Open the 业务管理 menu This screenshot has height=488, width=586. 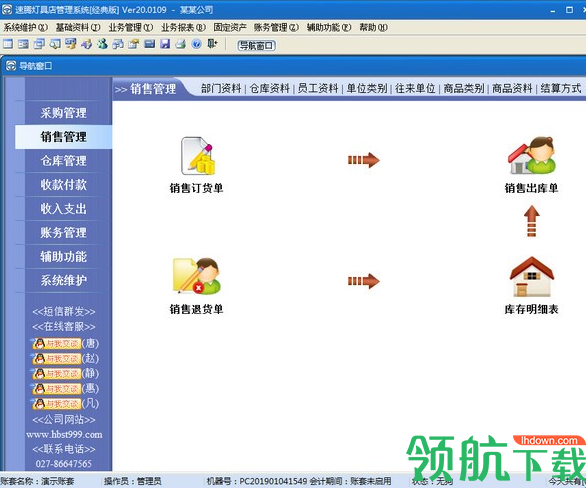point(131,27)
